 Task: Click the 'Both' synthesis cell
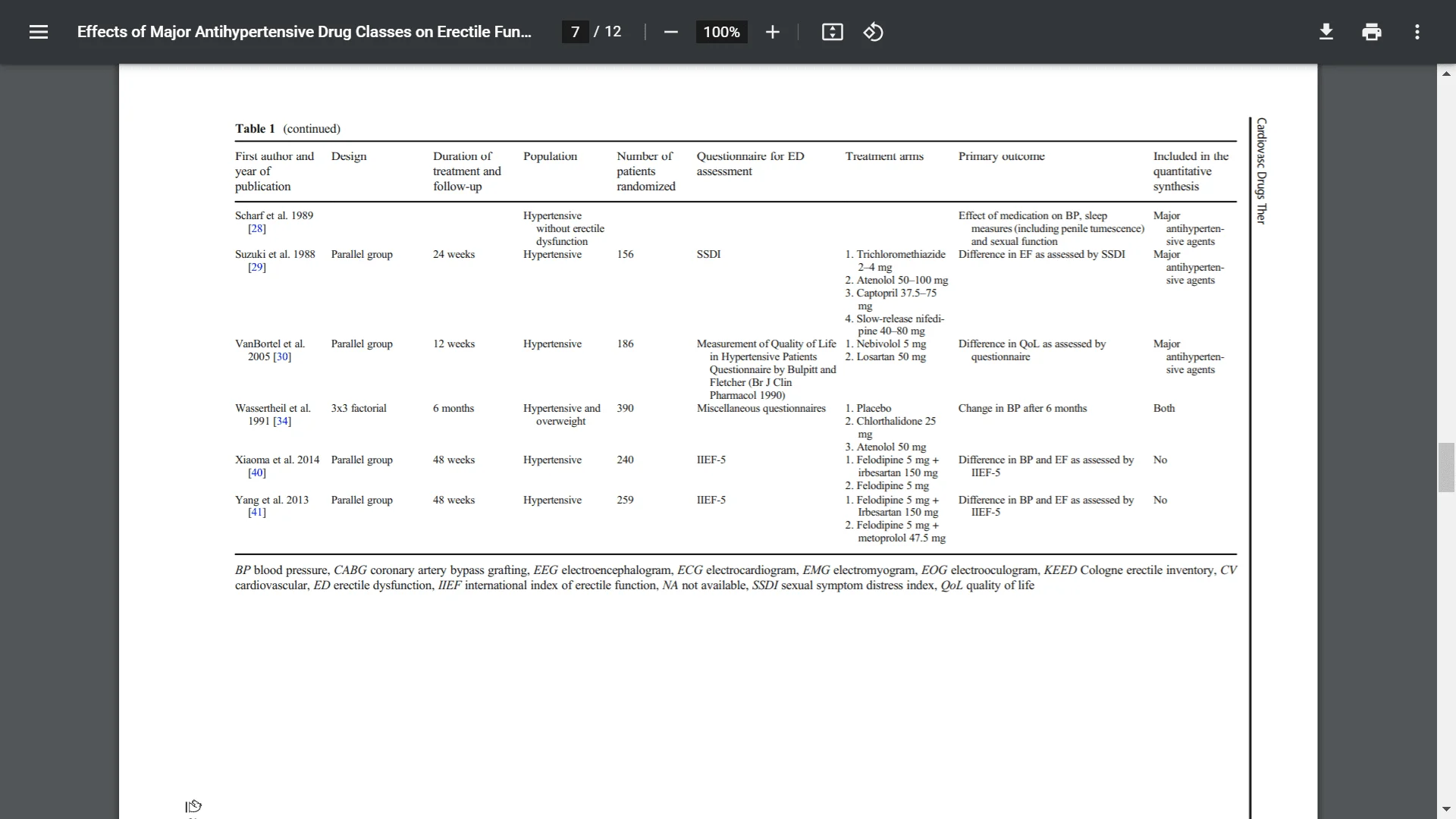click(x=1163, y=408)
